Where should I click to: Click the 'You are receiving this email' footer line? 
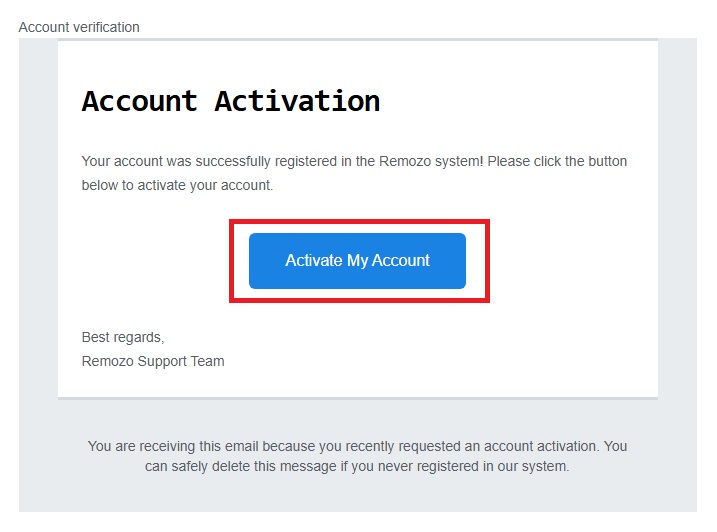tap(357, 446)
